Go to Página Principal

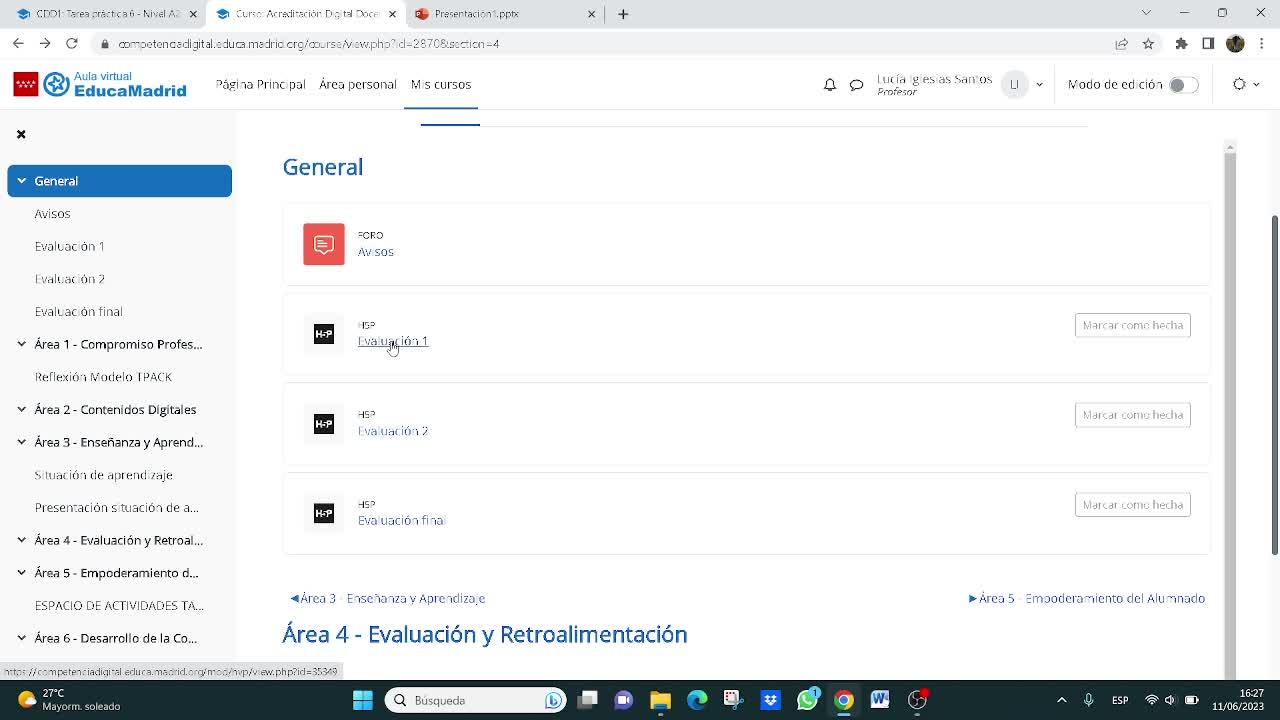(260, 84)
